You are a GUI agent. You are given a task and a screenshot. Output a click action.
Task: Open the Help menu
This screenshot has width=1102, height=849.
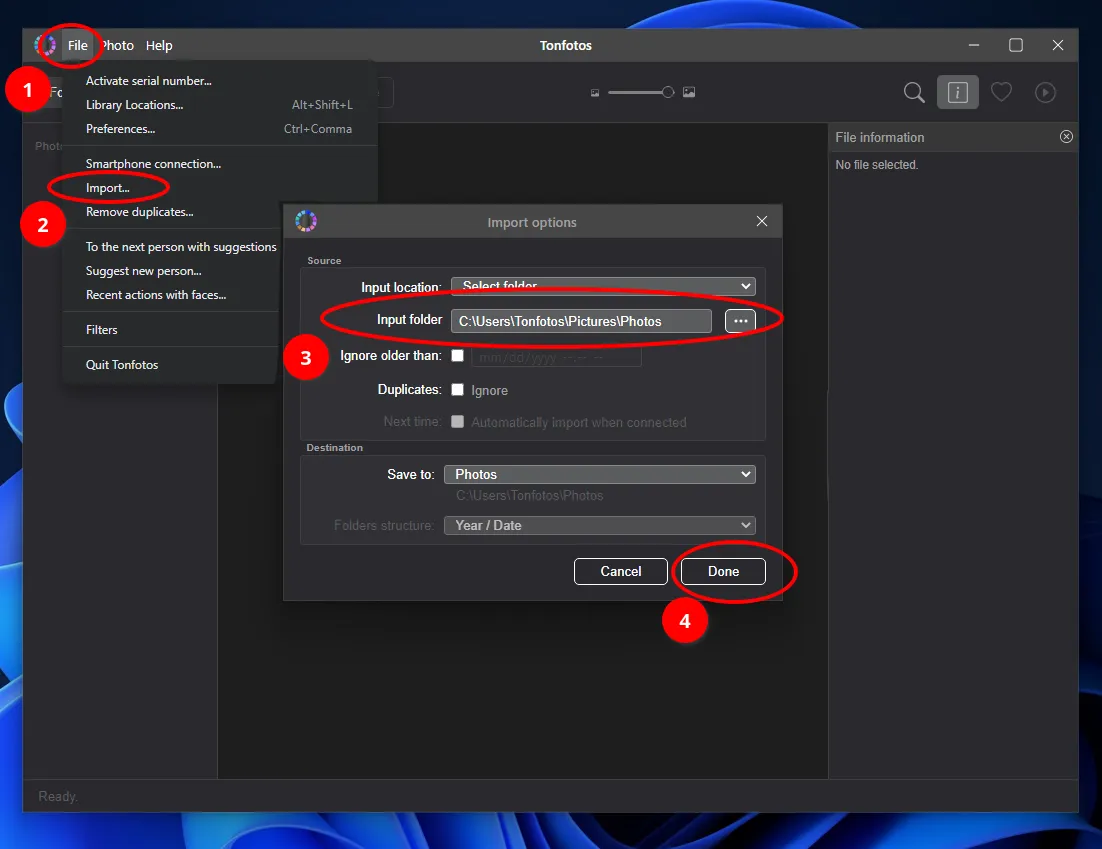point(159,46)
